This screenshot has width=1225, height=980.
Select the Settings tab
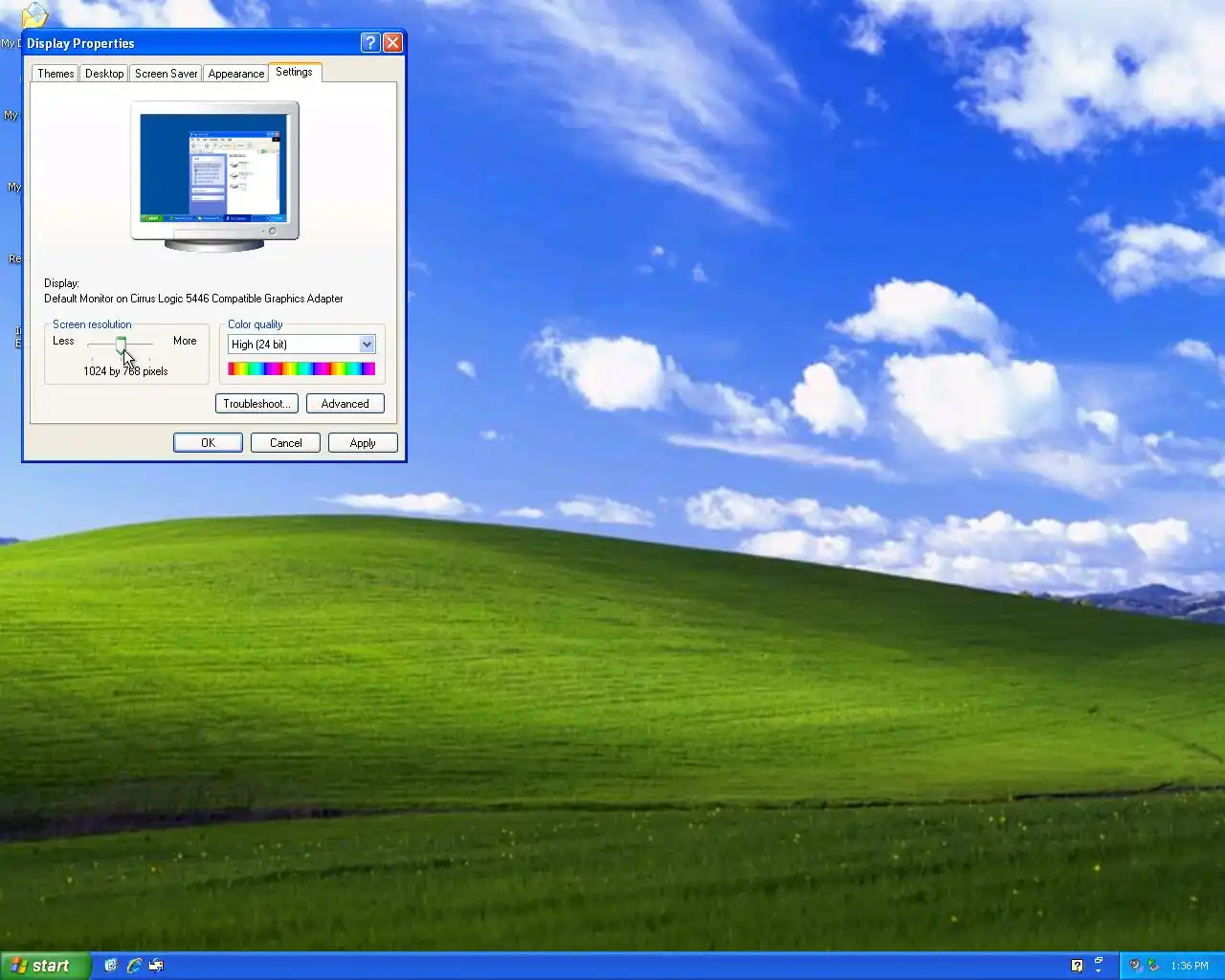tap(294, 72)
